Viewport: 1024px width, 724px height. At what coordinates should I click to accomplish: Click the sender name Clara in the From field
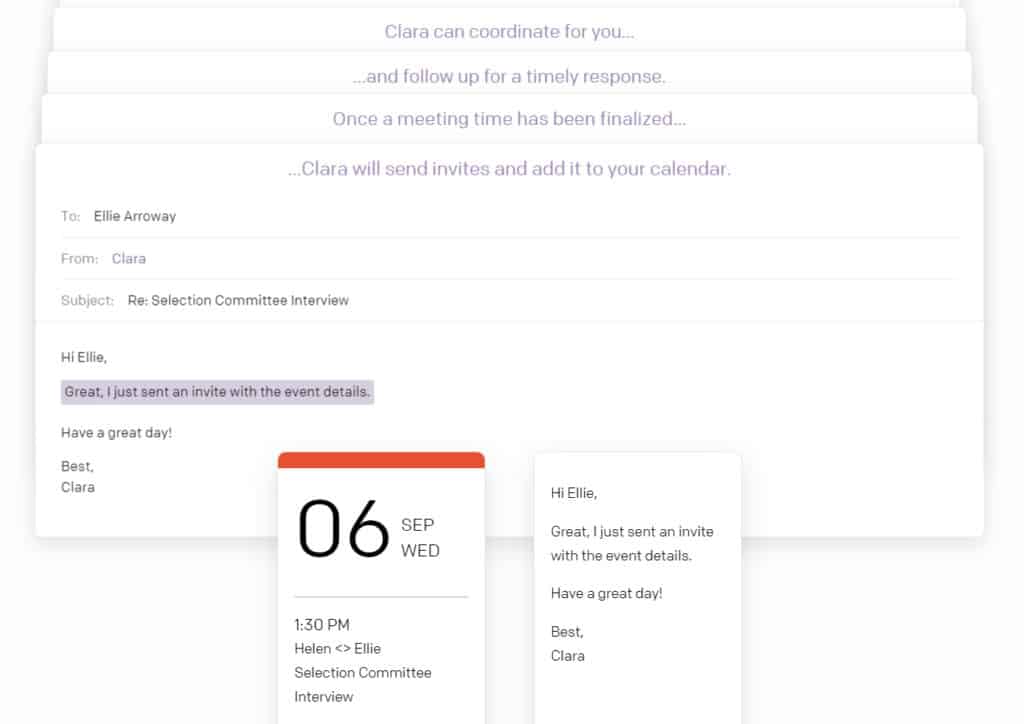pos(129,258)
